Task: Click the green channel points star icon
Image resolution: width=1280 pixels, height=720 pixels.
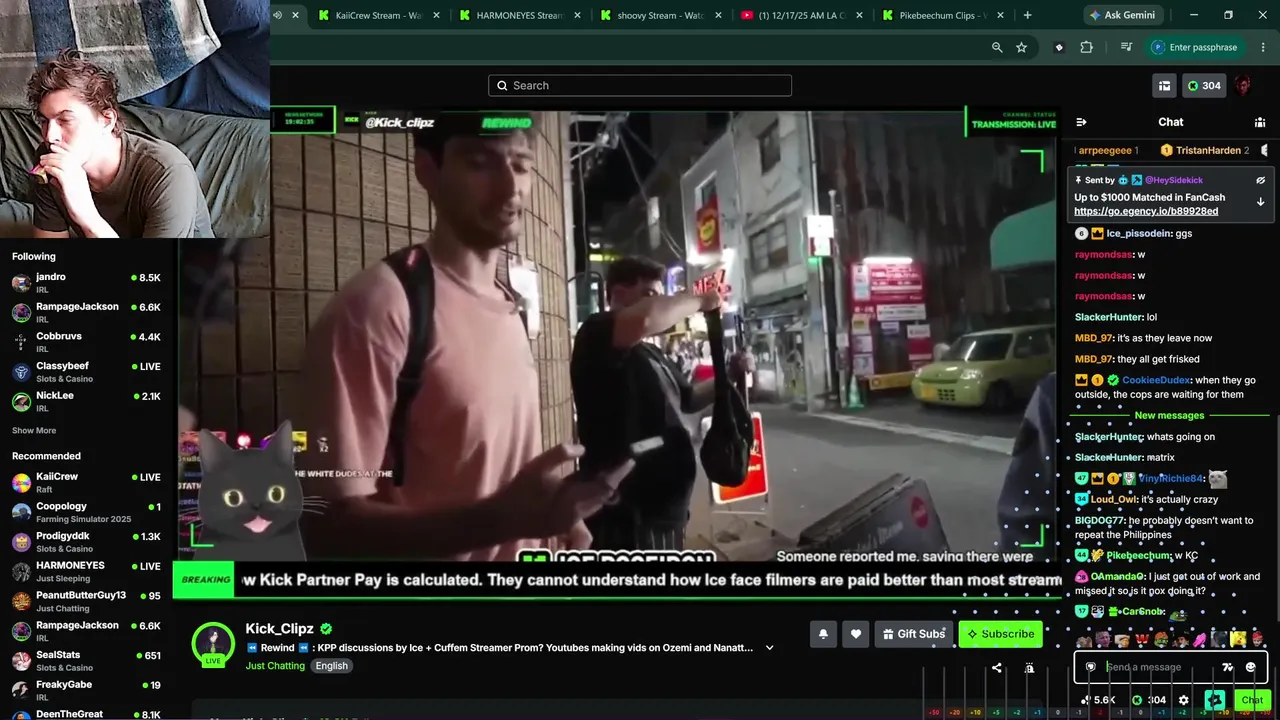Action: click(x=1215, y=700)
